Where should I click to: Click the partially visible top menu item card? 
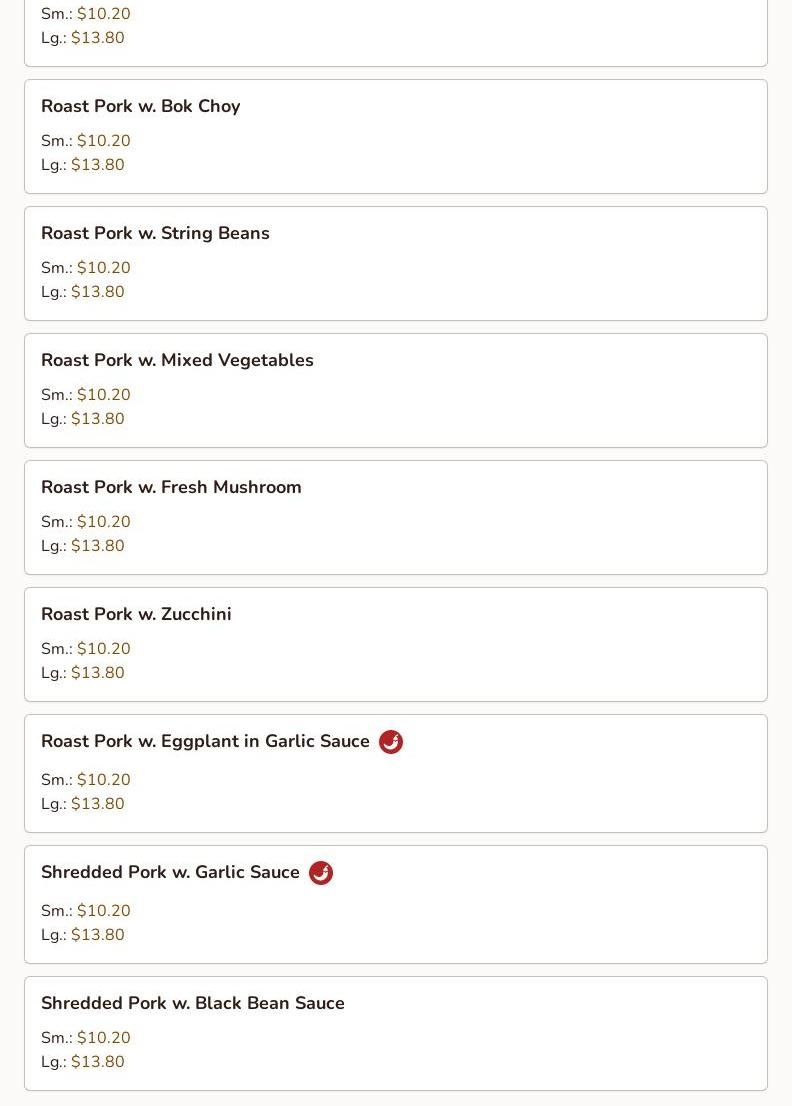click(x=396, y=30)
